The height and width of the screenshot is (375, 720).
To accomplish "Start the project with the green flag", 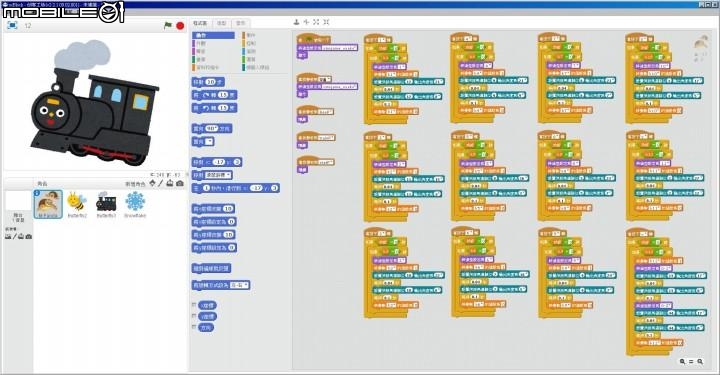I will coord(168,25).
